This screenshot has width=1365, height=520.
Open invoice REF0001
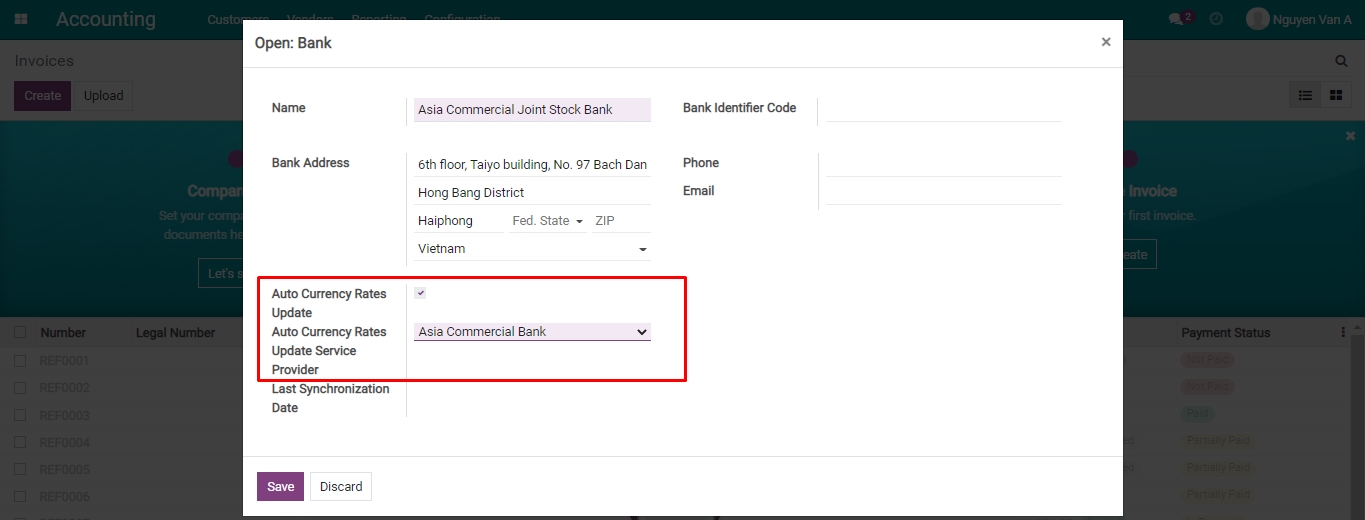click(x=65, y=360)
